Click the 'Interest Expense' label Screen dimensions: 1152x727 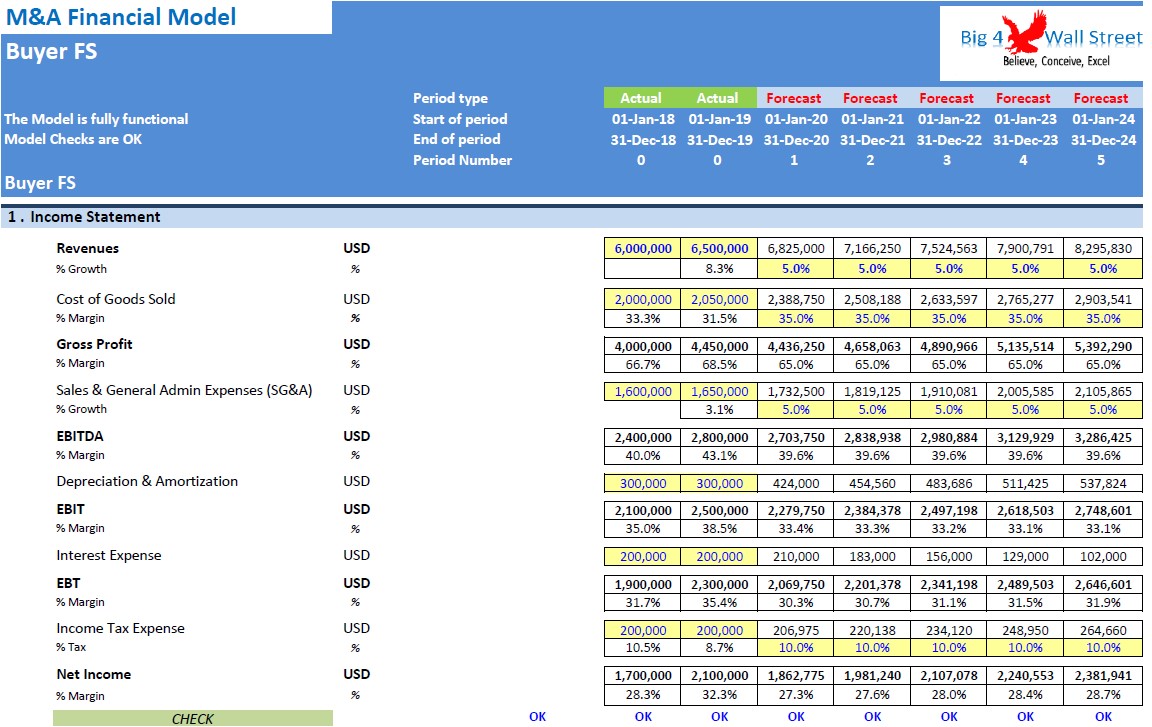click(x=109, y=555)
